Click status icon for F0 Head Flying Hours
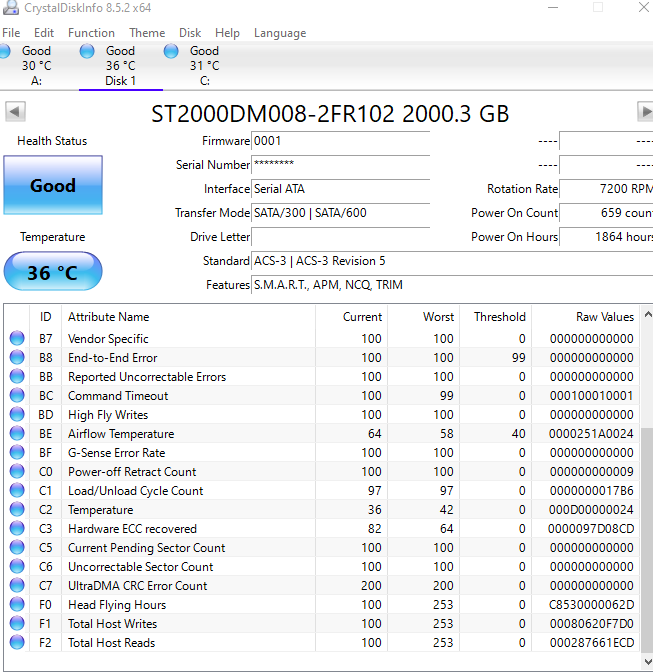The image size is (653, 672). [x=17, y=604]
